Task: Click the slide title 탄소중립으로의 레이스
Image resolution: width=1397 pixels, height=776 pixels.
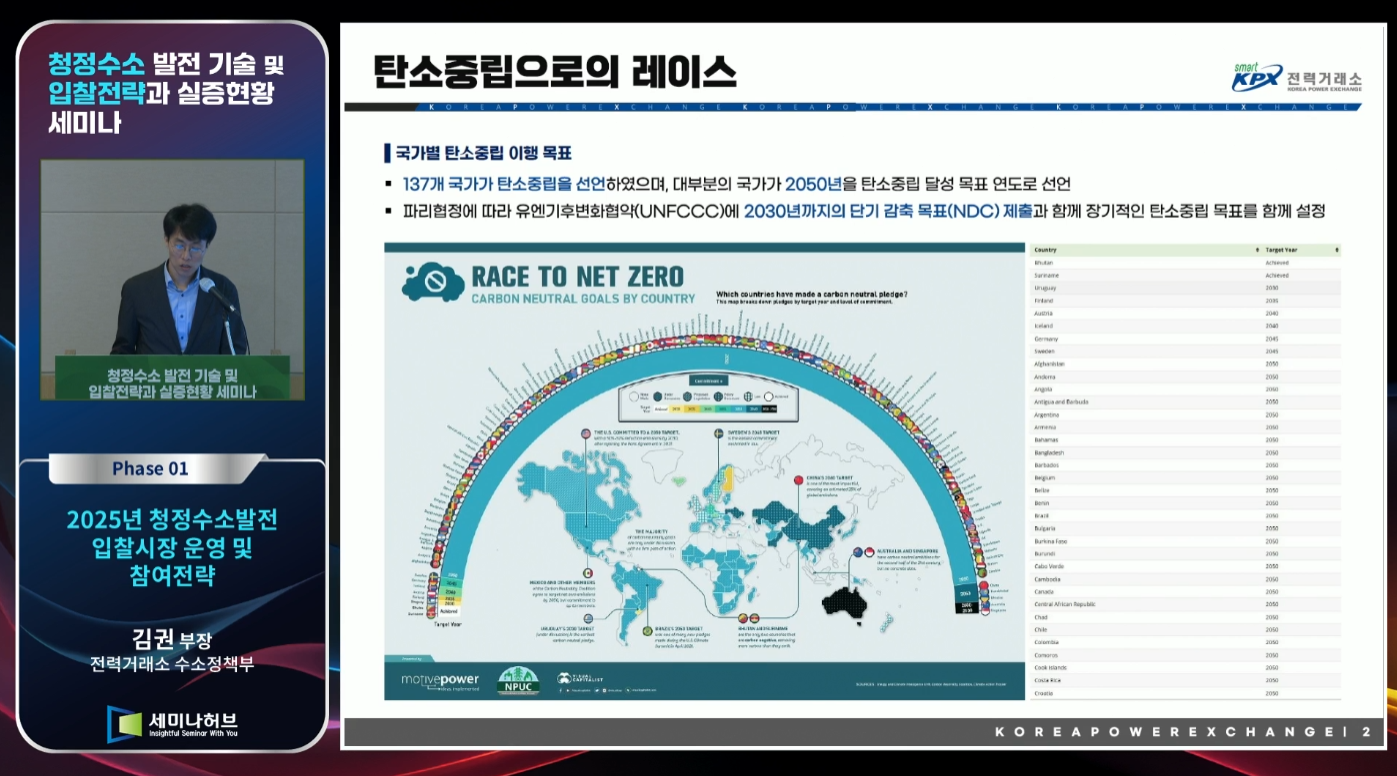Action: tap(555, 73)
